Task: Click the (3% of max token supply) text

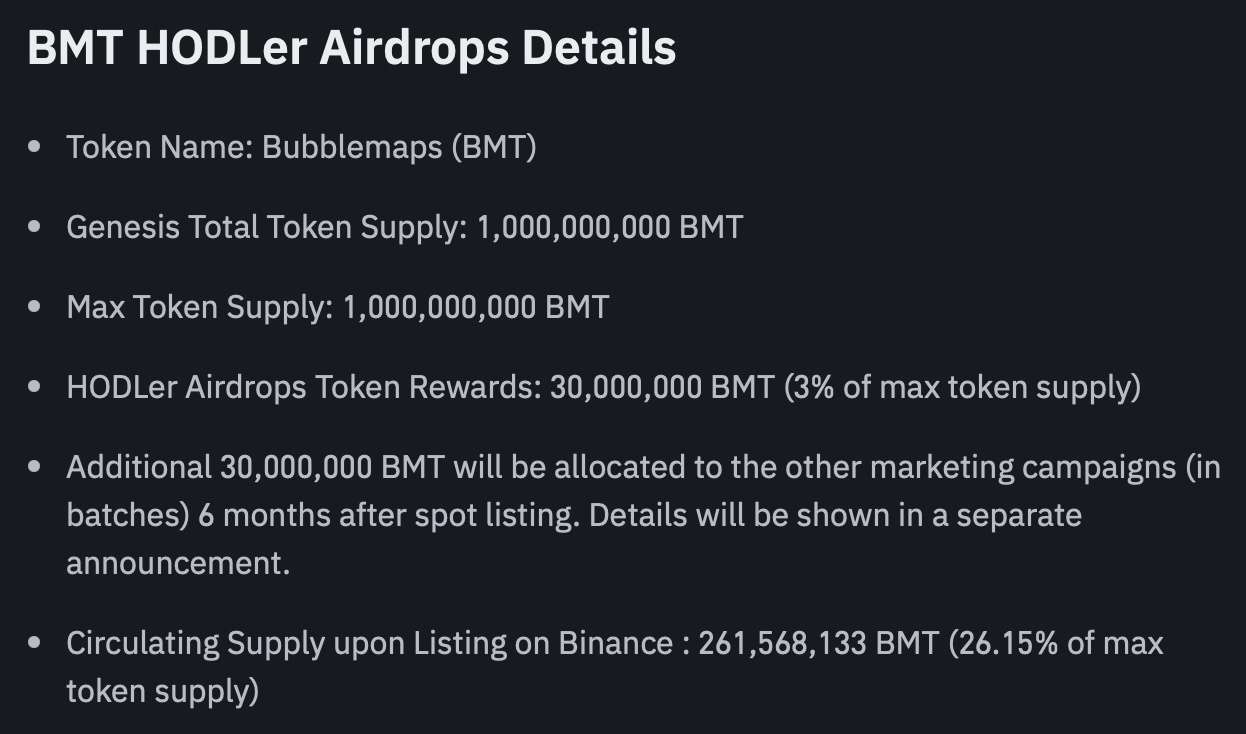Action: click(x=962, y=387)
